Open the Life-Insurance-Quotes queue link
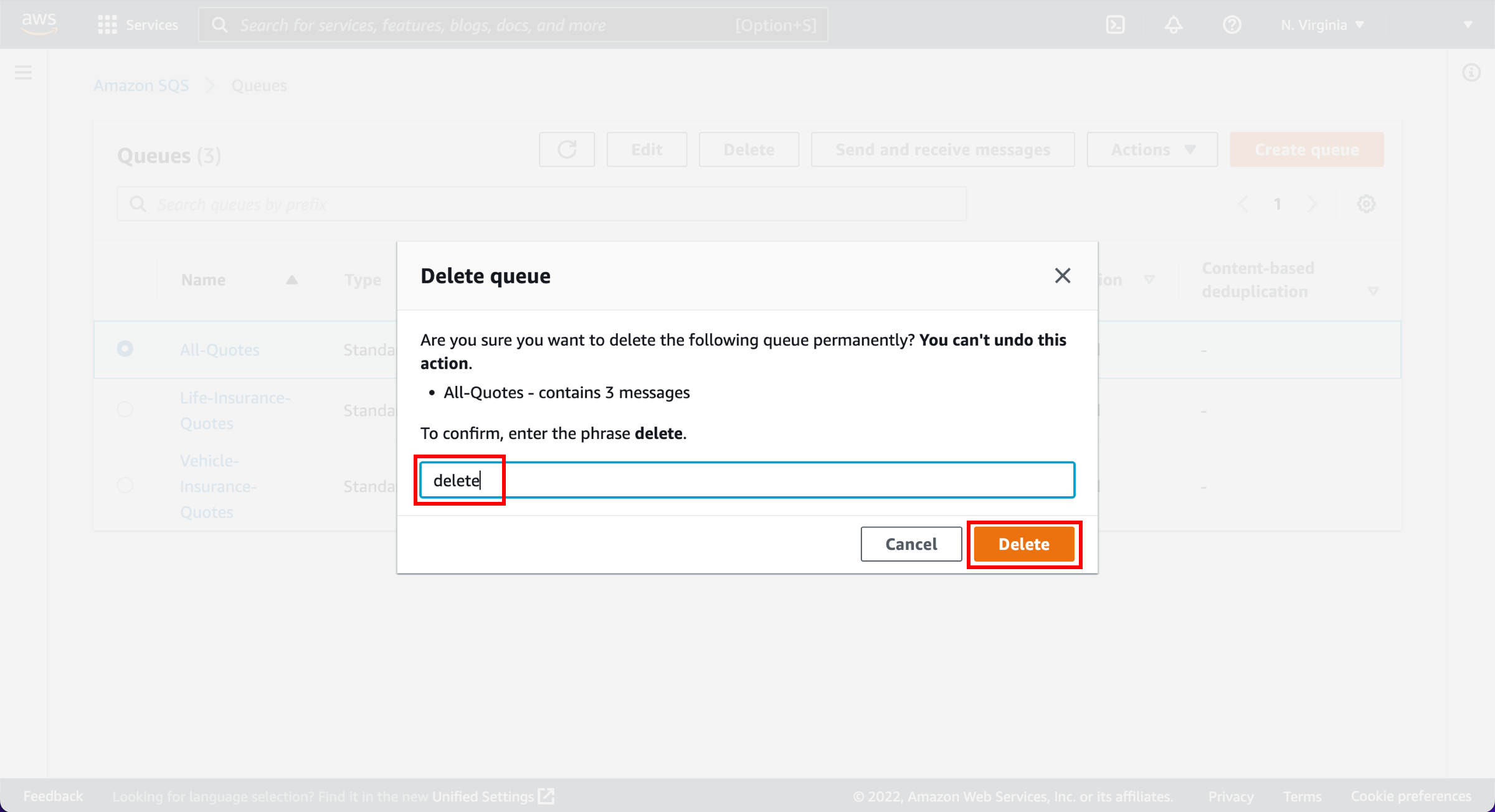This screenshot has height=812, width=1495. pyautogui.click(x=235, y=410)
